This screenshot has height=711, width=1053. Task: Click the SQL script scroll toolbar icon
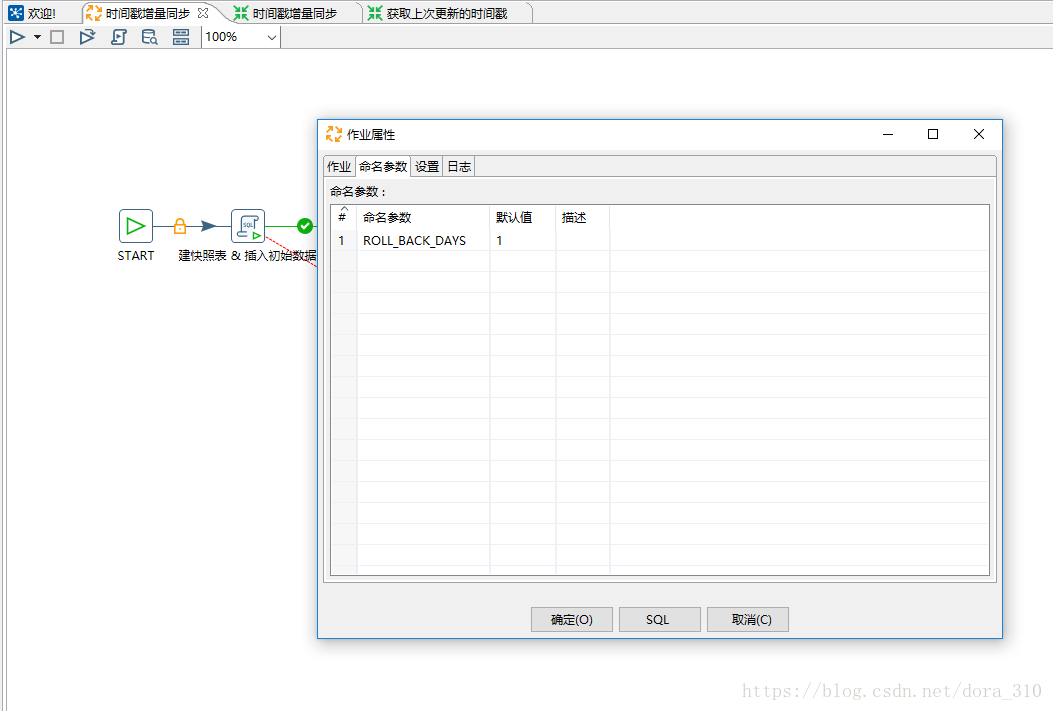[118, 37]
